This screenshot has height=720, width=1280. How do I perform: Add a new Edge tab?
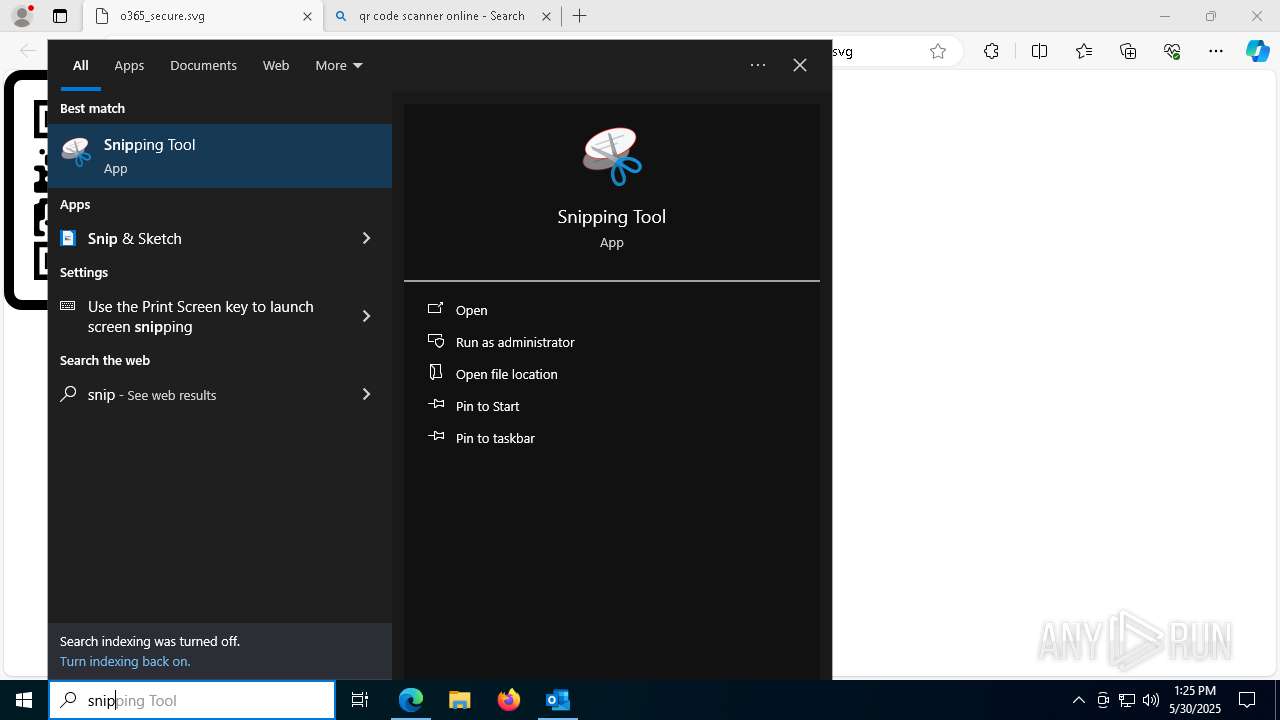[x=579, y=16]
